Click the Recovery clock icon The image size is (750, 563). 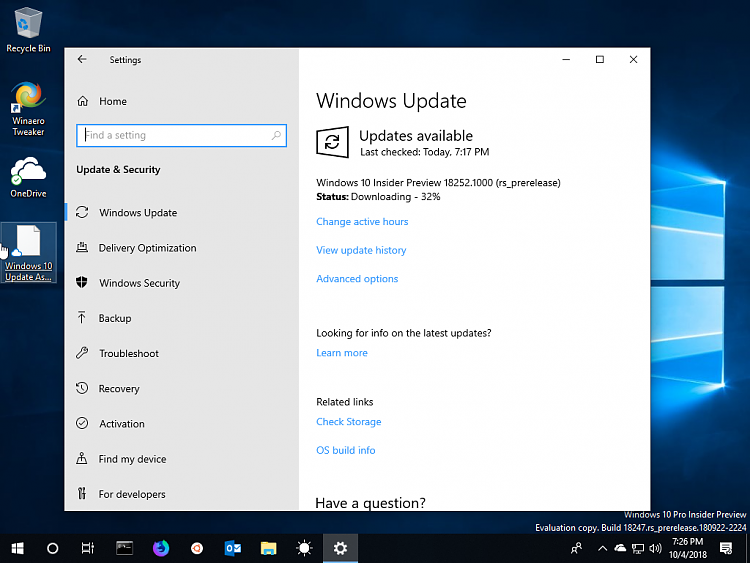pos(82,388)
